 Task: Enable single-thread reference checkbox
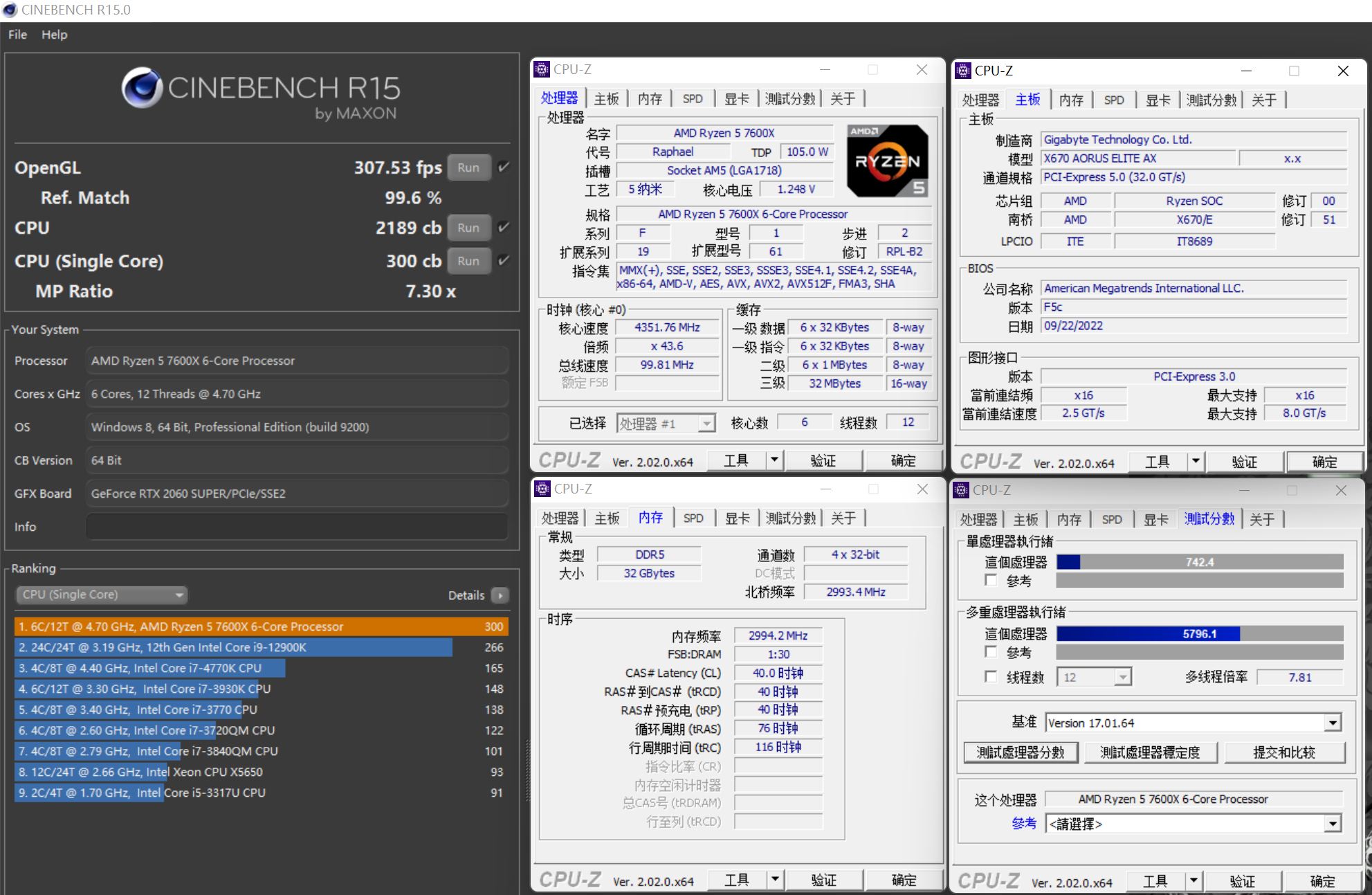(991, 581)
